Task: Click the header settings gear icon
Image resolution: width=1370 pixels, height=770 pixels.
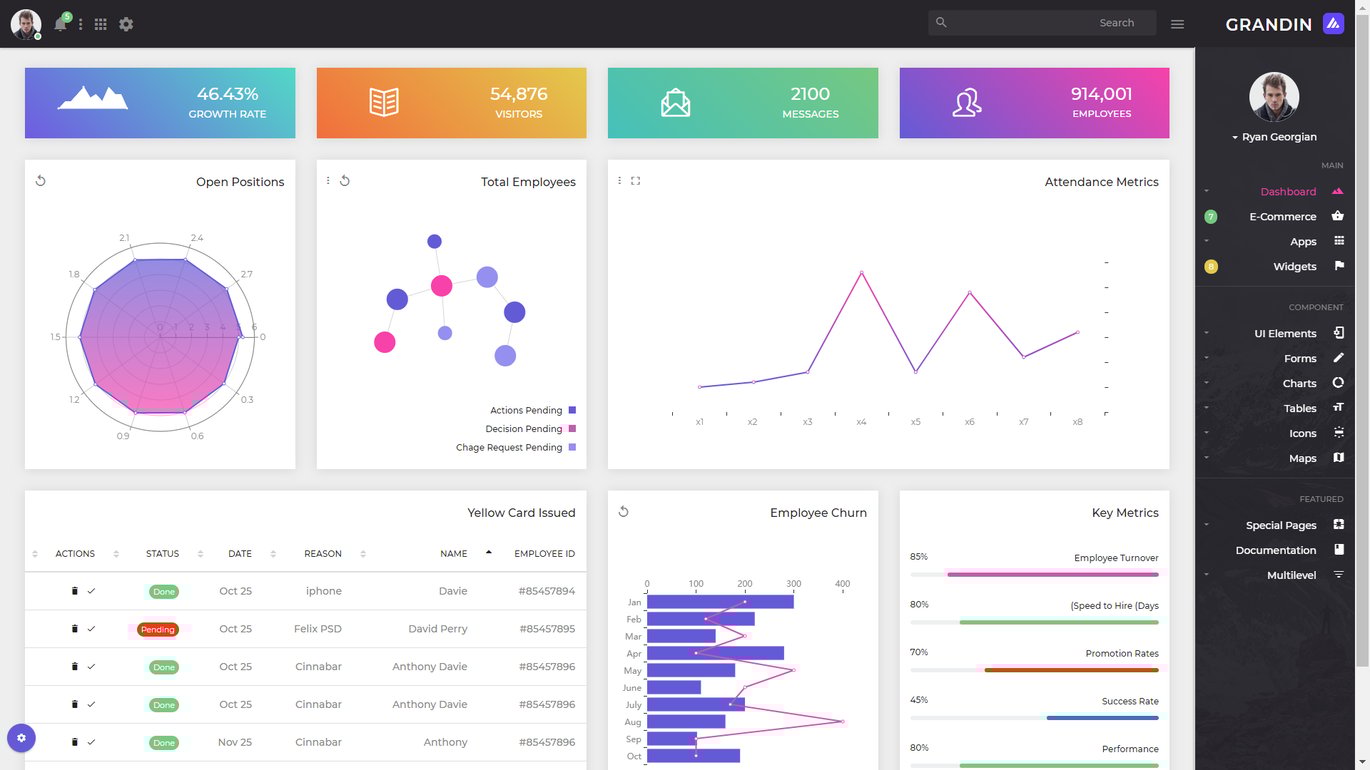Action: point(126,24)
